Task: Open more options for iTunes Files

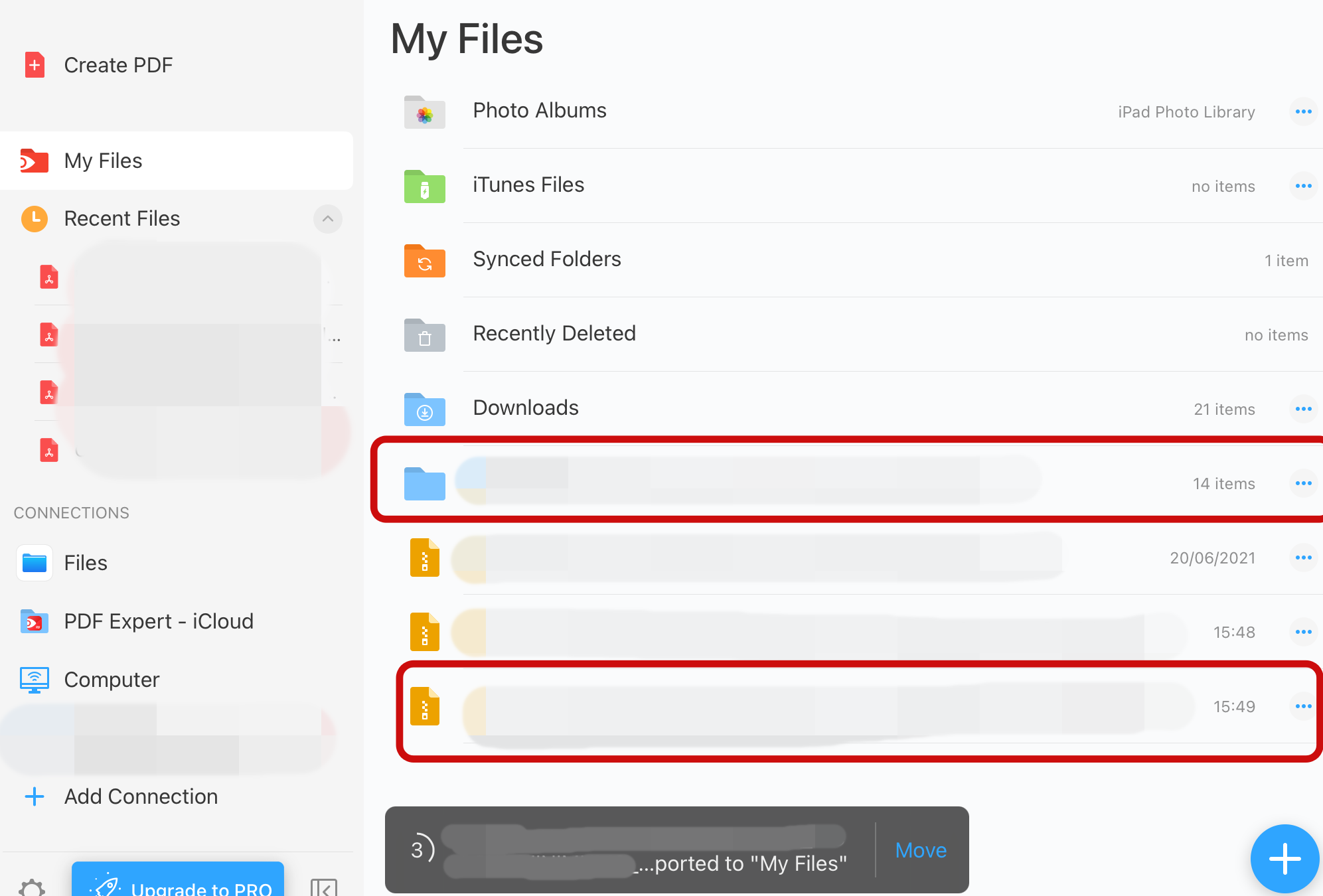Action: (x=1303, y=186)
